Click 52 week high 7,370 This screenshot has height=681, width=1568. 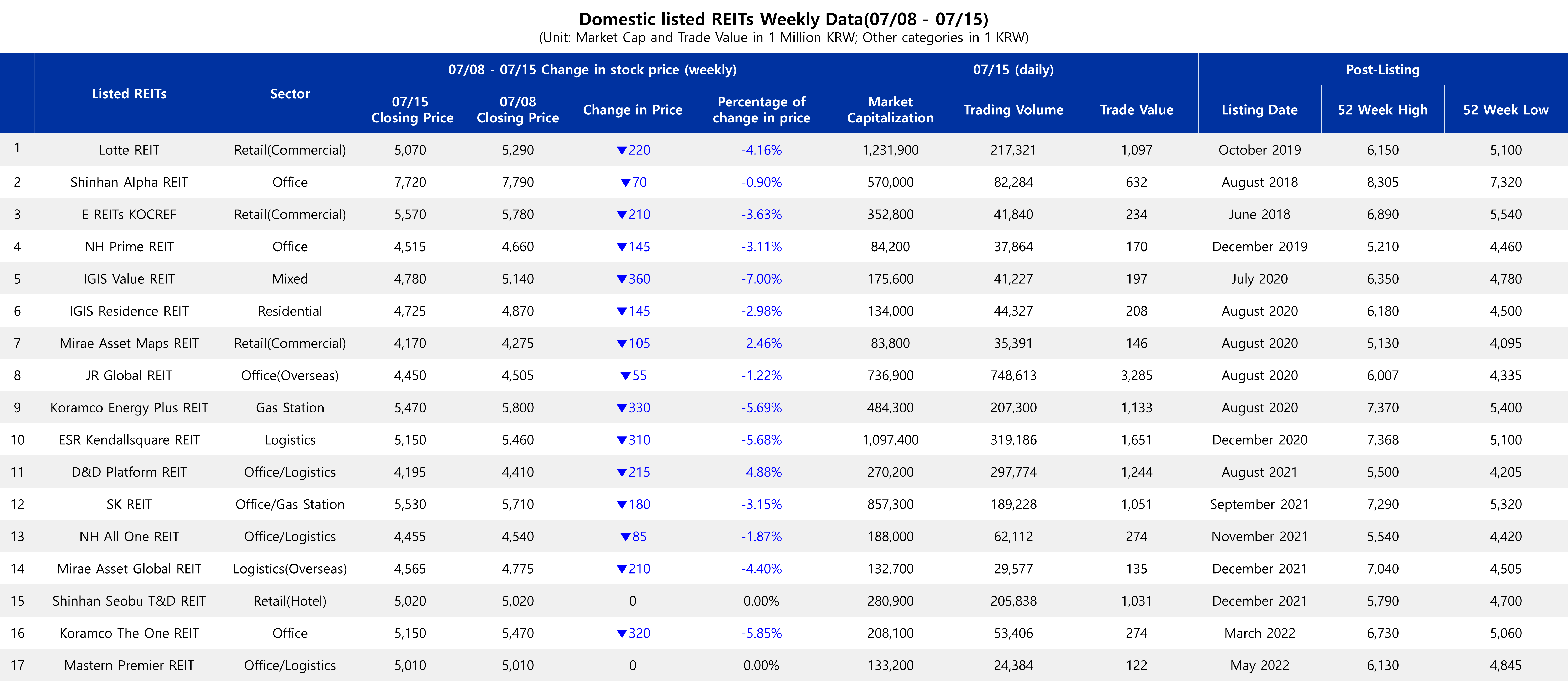click(x=1383, y=408)
